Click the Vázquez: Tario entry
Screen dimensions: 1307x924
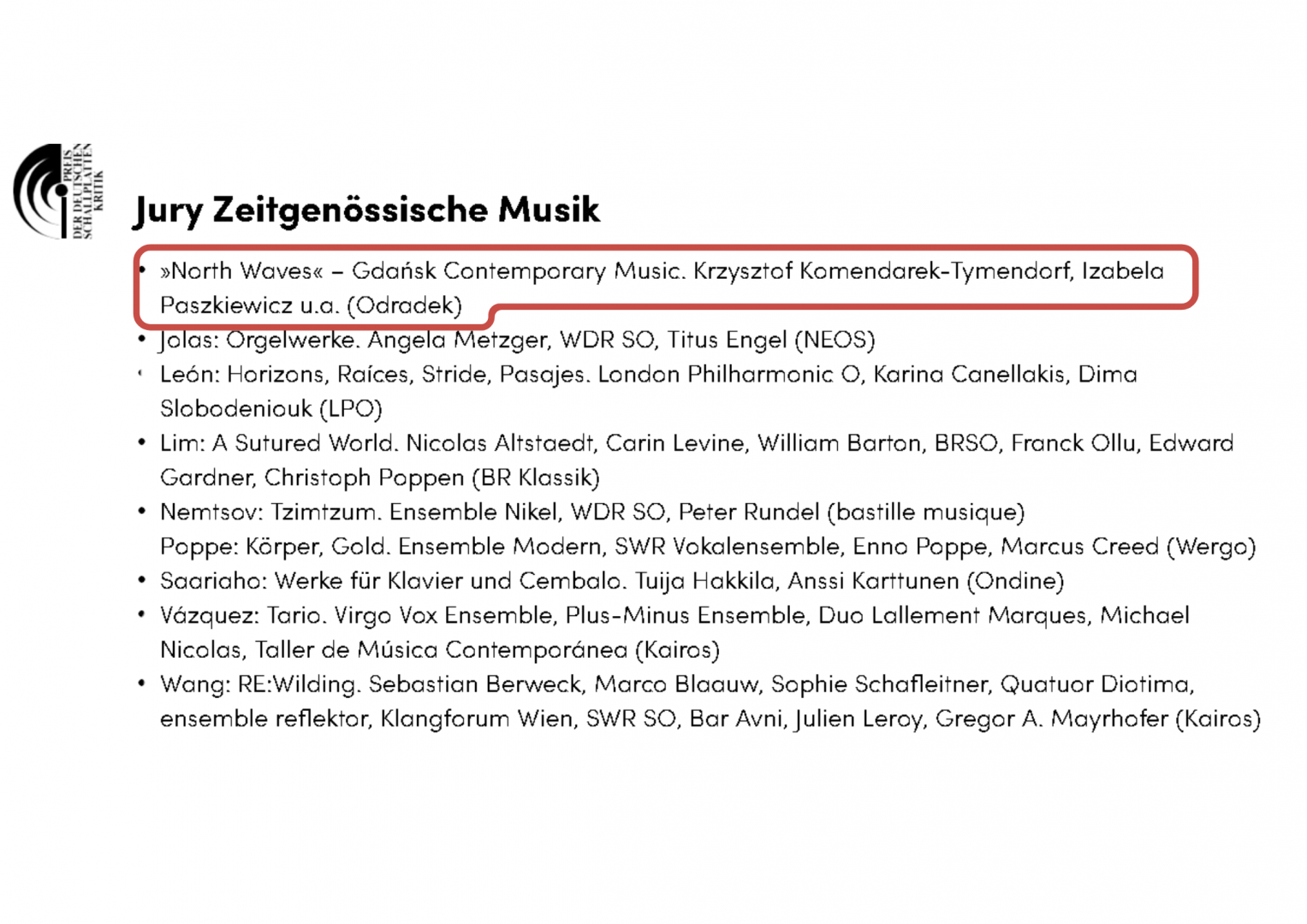(673, 616)
